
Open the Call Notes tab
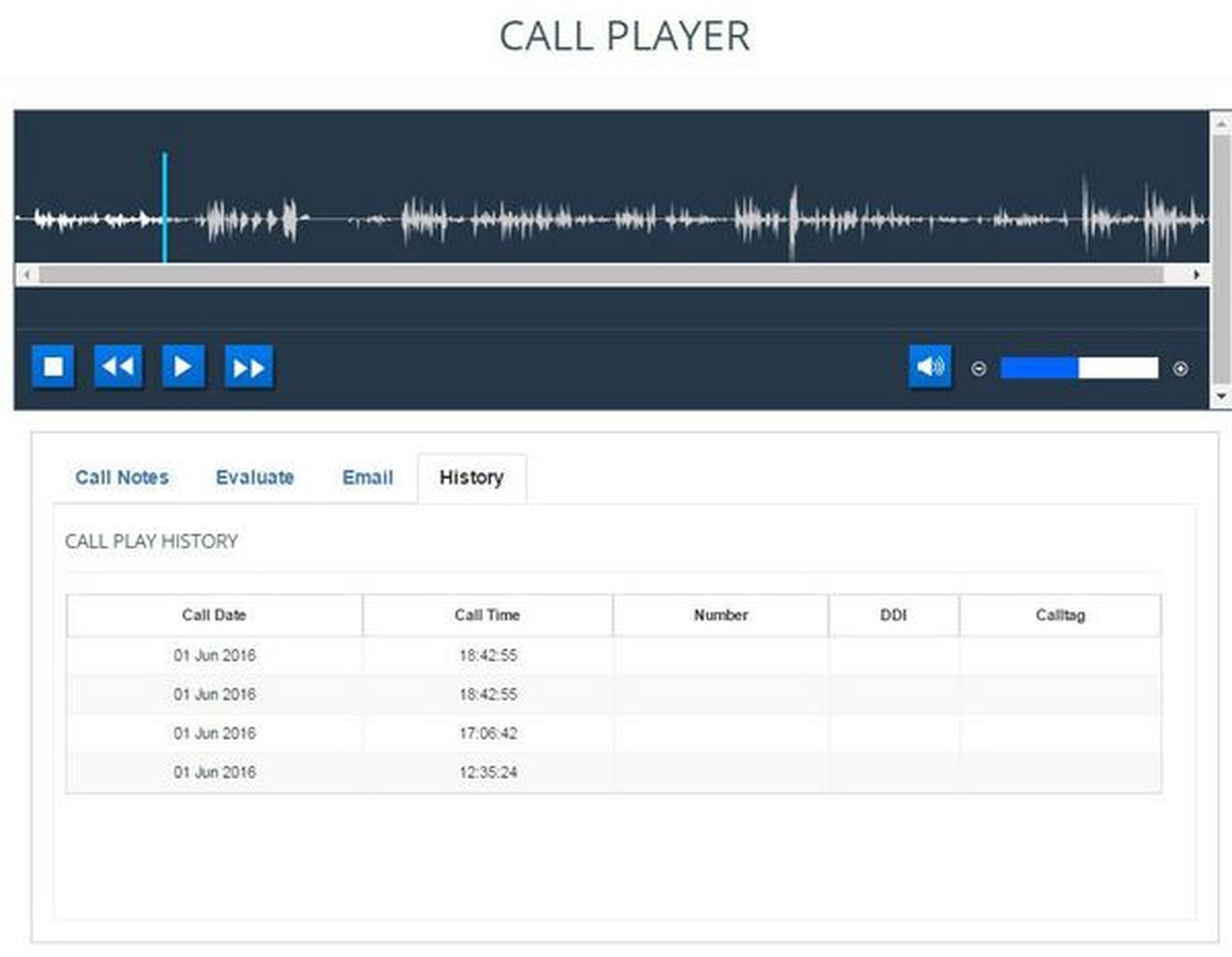(122, 478)
